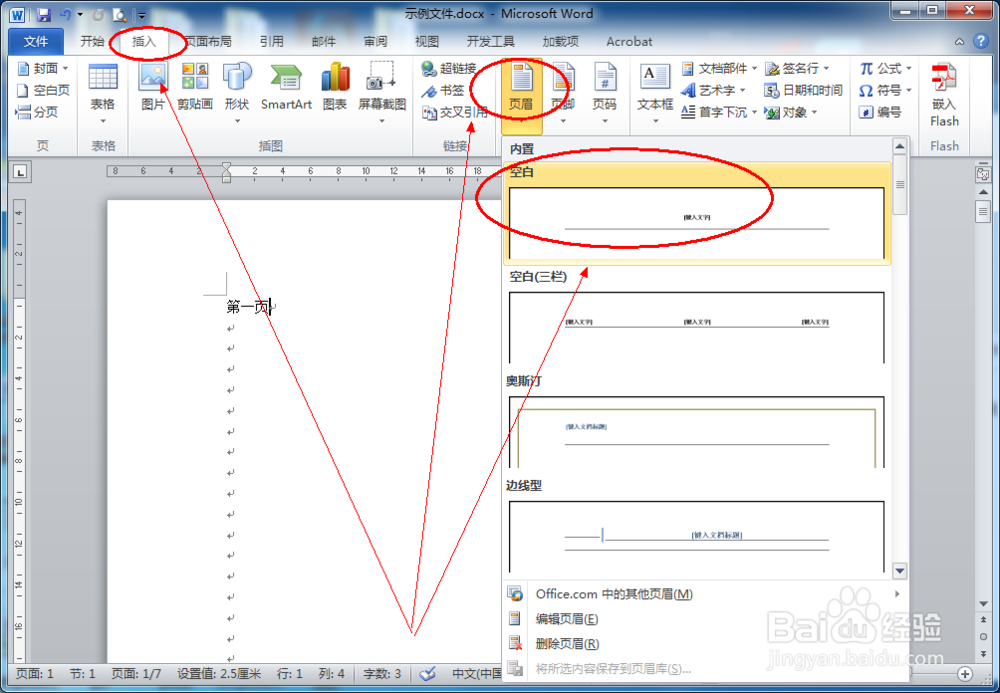This screenshot has width=1000, height=693.
Task: Insert a chart with 图表
Action: [335, 87]
